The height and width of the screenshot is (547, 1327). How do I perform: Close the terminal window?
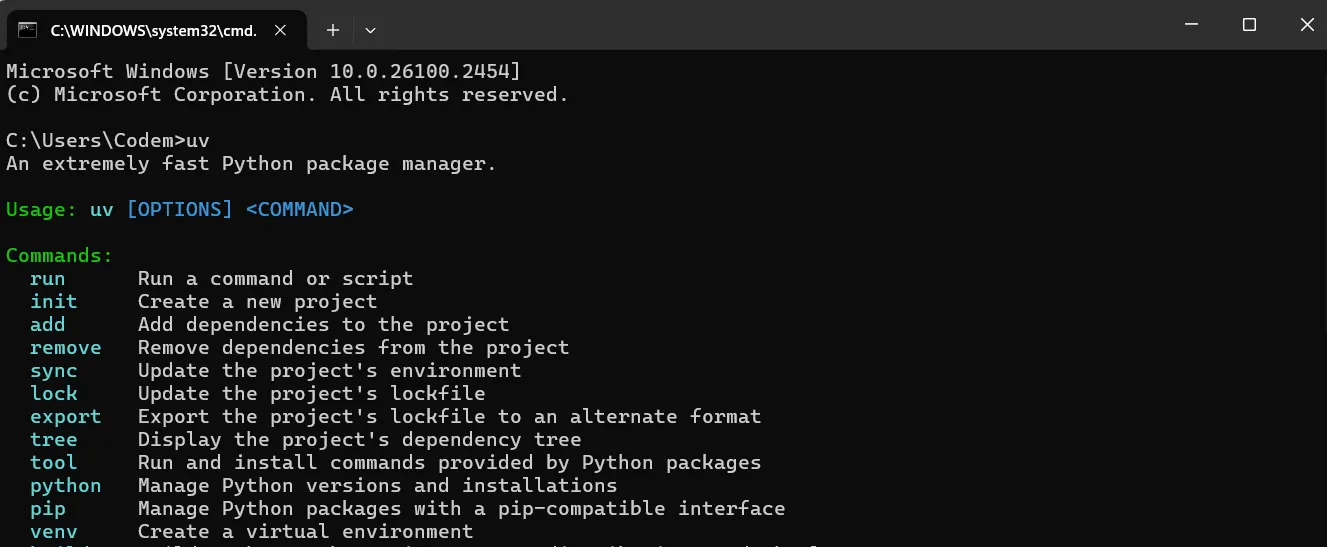point(1306,25)
